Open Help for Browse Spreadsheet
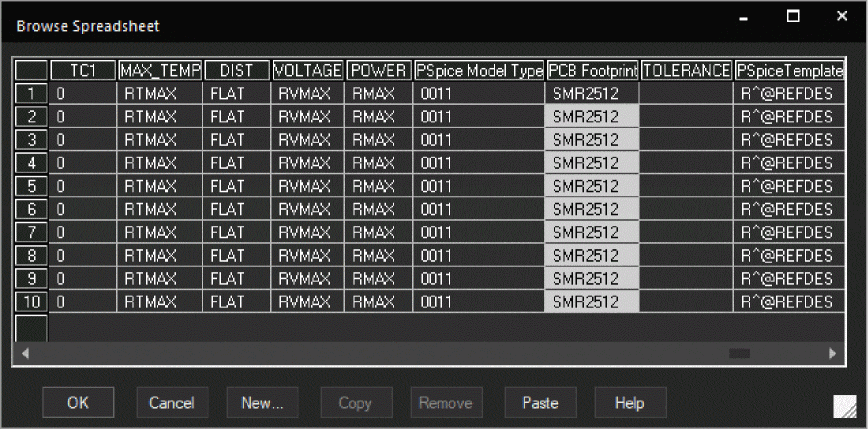 click(x=630, y=402)
